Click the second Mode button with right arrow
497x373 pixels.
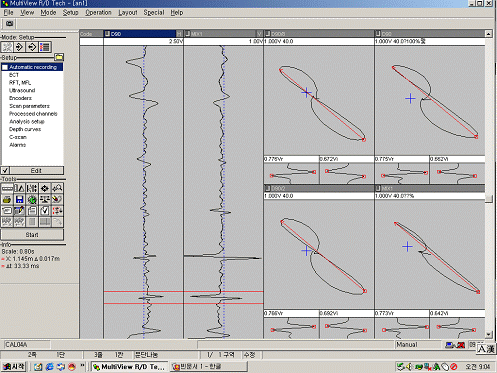point(19,47)
